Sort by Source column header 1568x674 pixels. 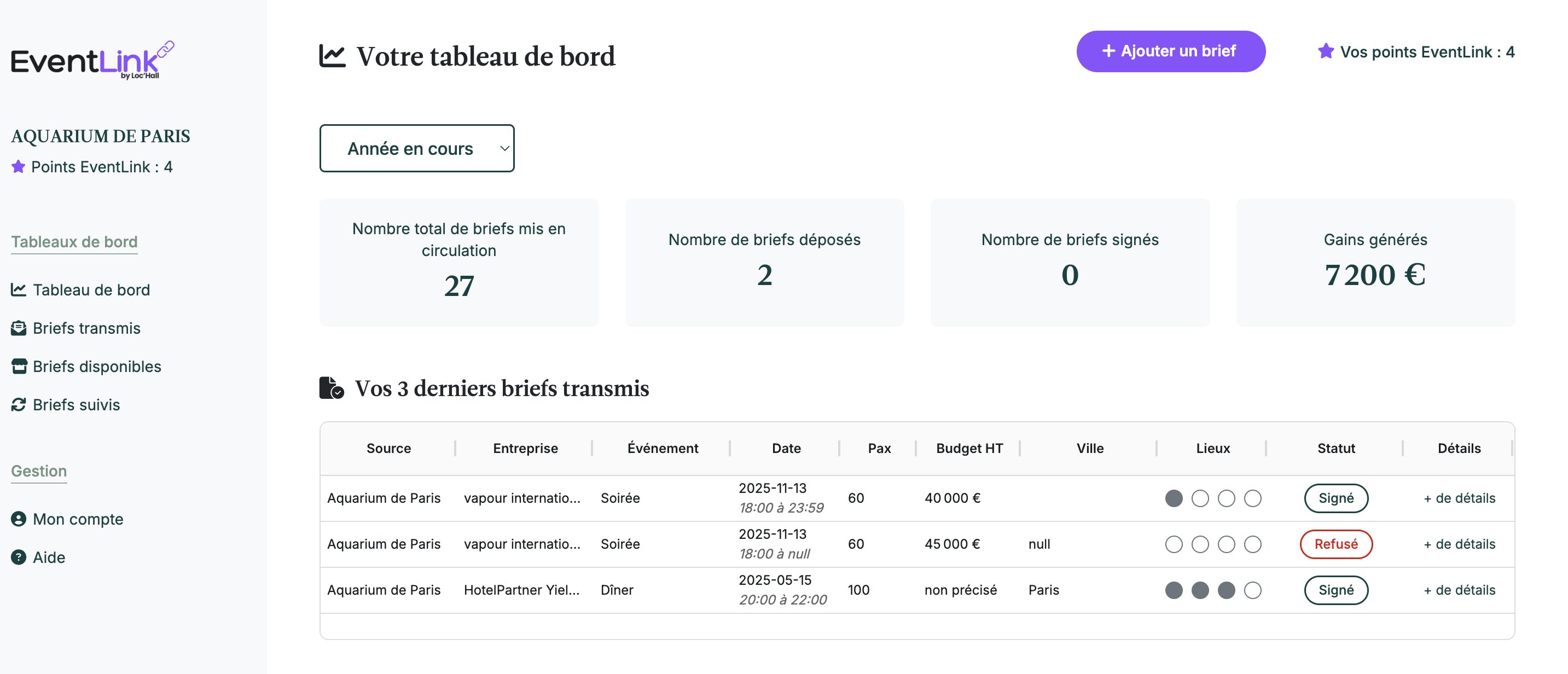(x=388, y=448)
